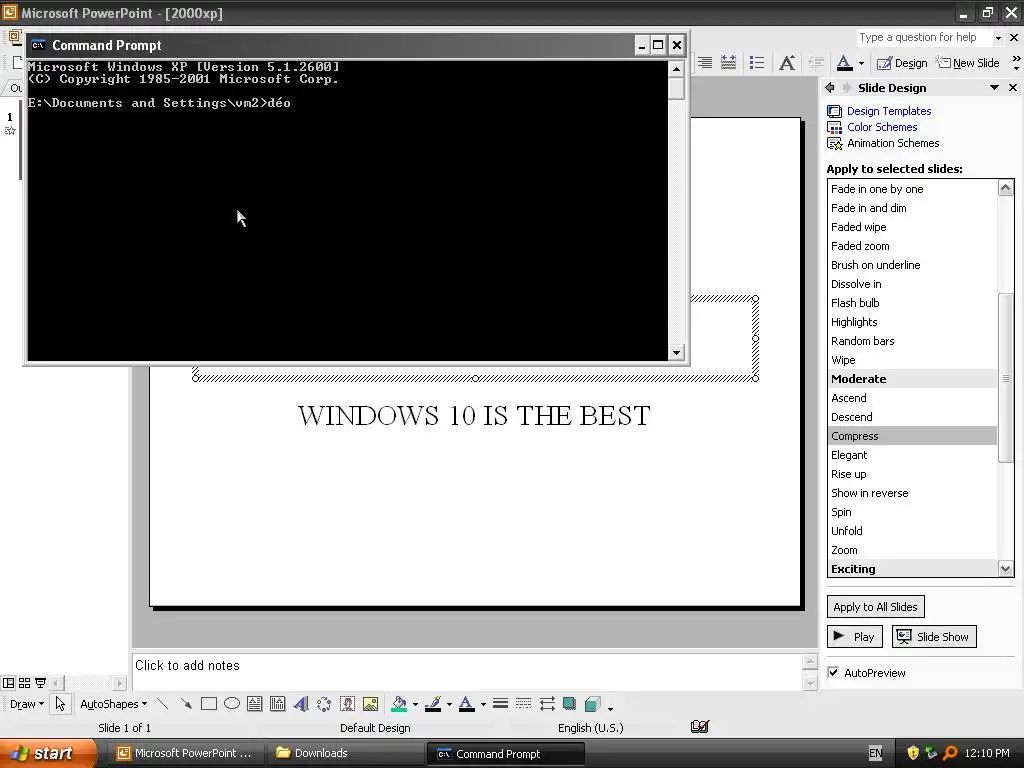
Task: Open the Windows Start menu
Action: point(48,753)
